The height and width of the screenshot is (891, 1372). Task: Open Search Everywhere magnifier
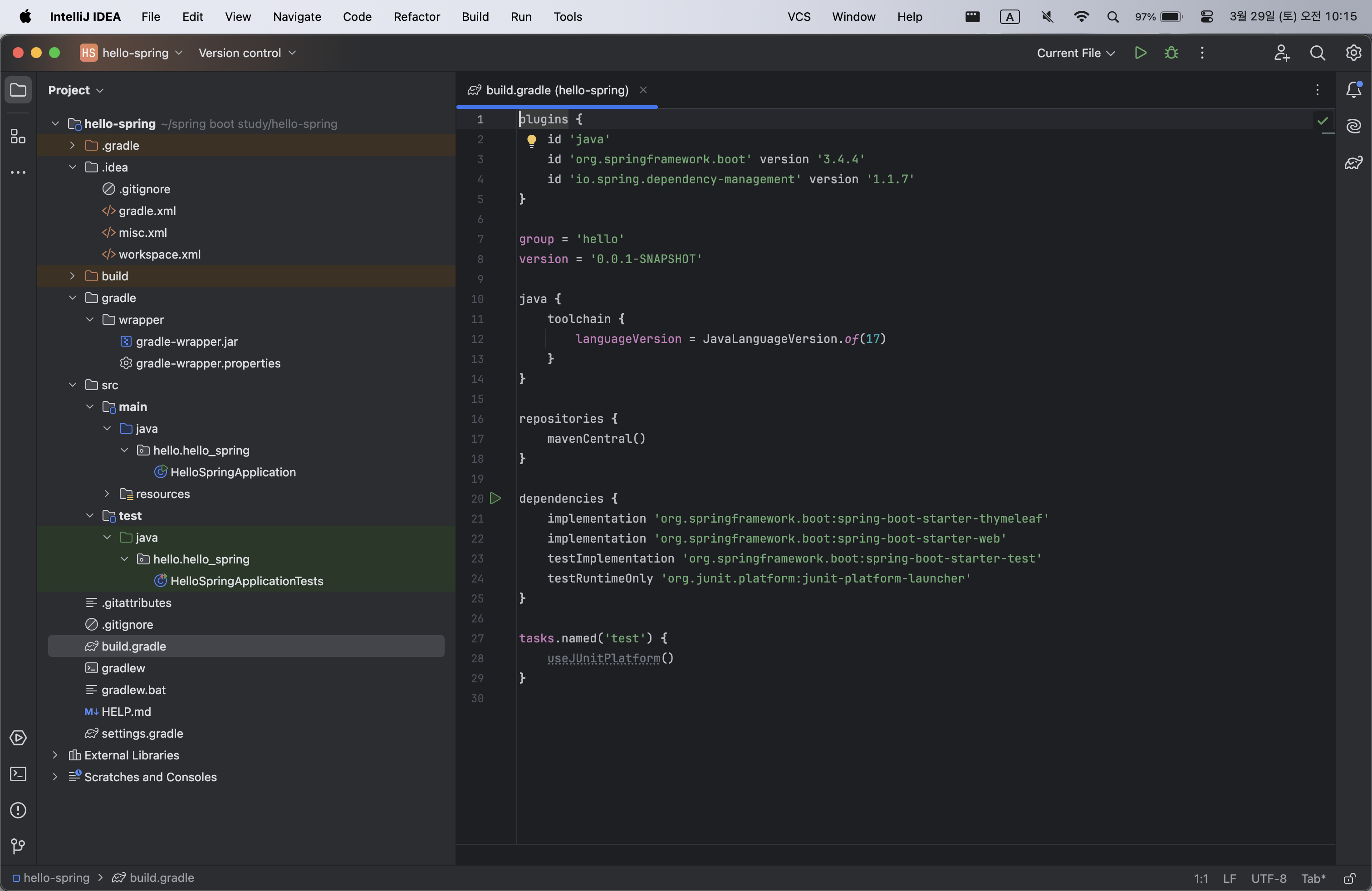(x=1317, y=53)
